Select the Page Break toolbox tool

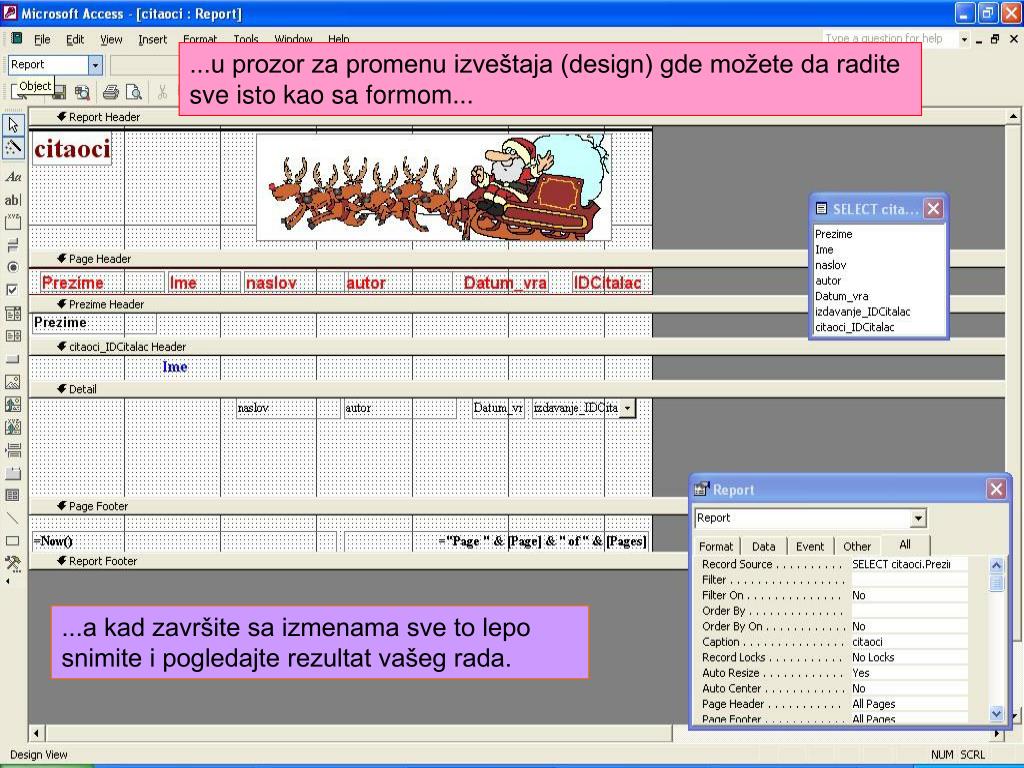[13, 450]
